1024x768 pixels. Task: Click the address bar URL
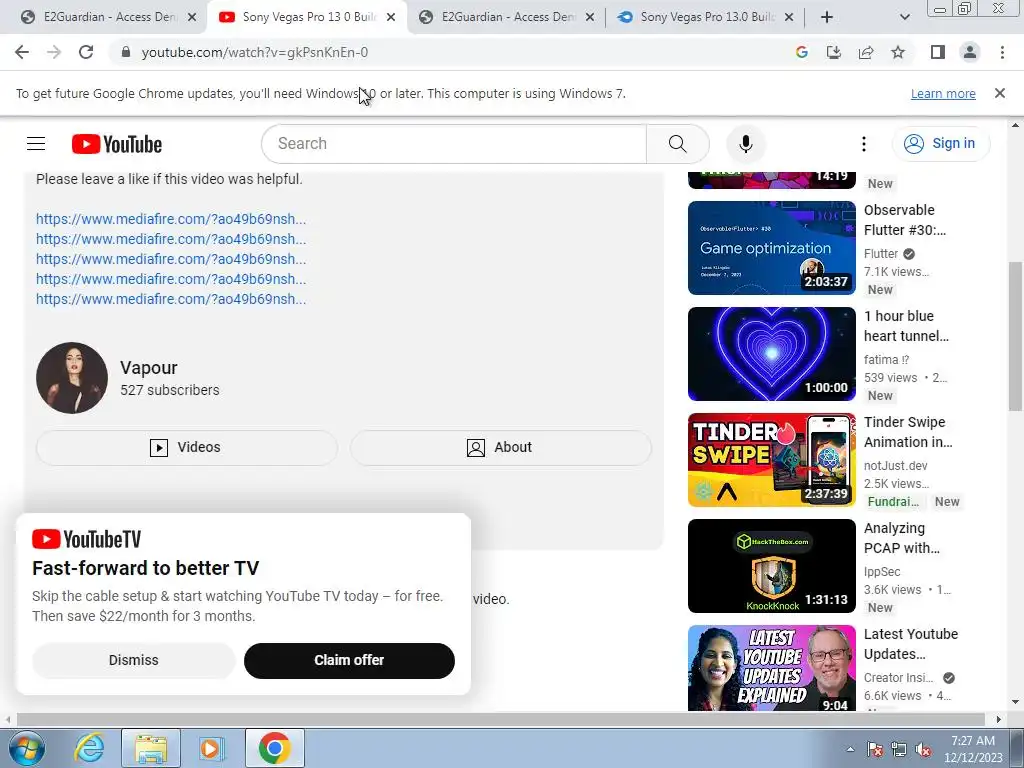(255, 52)
